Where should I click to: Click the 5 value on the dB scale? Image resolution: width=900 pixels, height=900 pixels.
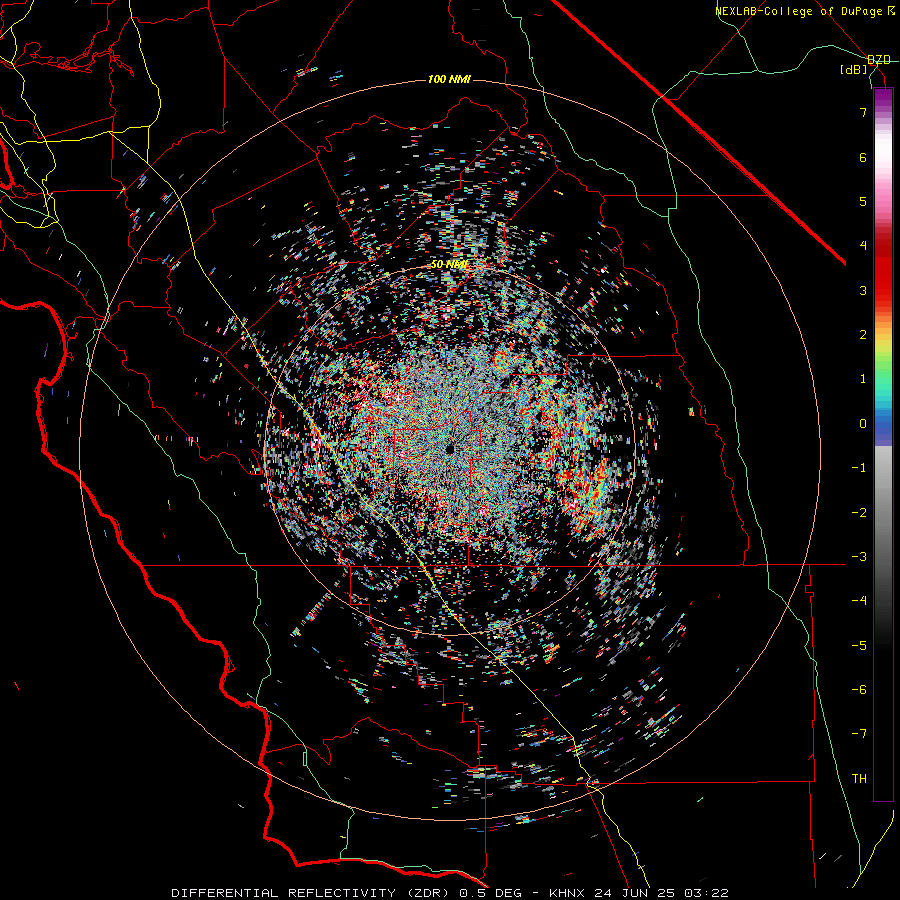(x=863, y=201)
